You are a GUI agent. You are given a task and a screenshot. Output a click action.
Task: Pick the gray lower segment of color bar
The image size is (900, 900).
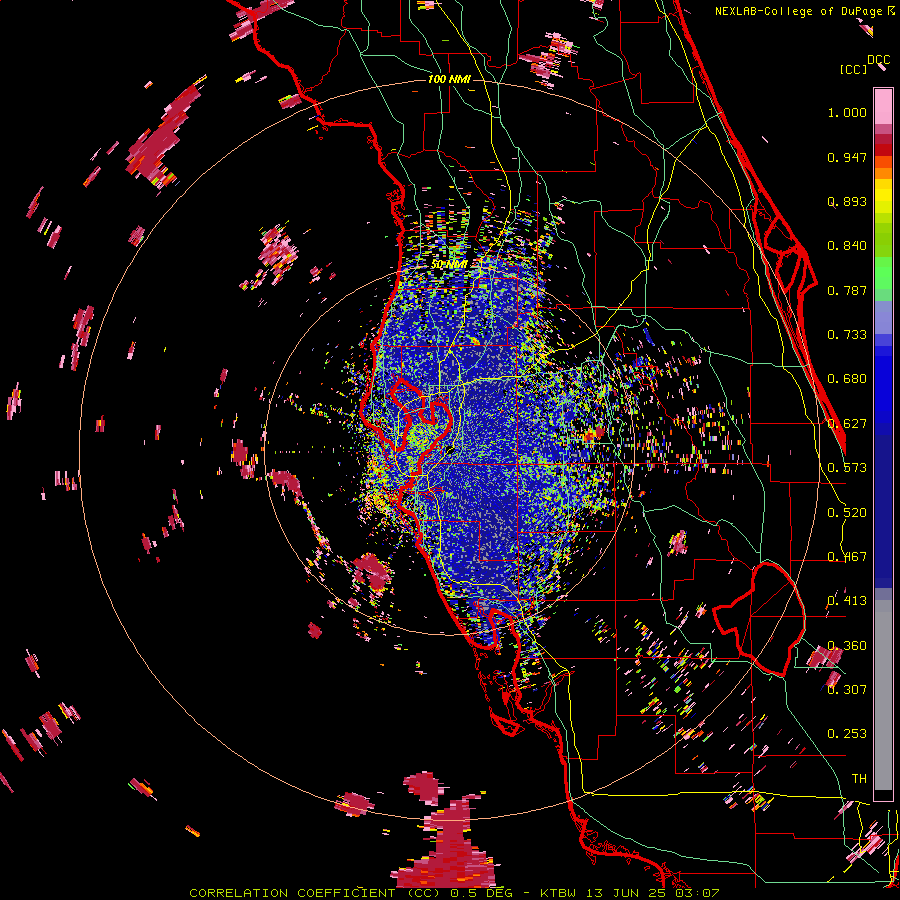coord(883,695)
